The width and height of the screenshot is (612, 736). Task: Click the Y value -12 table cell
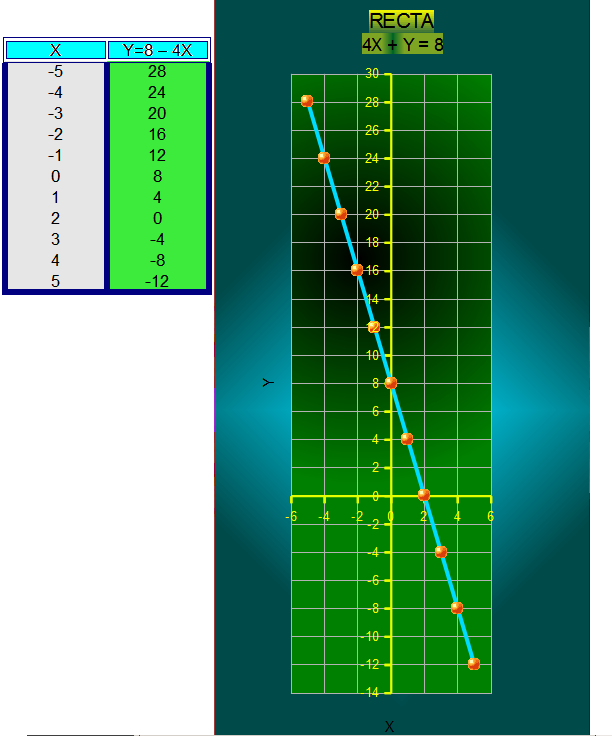[x=157, y=281]
